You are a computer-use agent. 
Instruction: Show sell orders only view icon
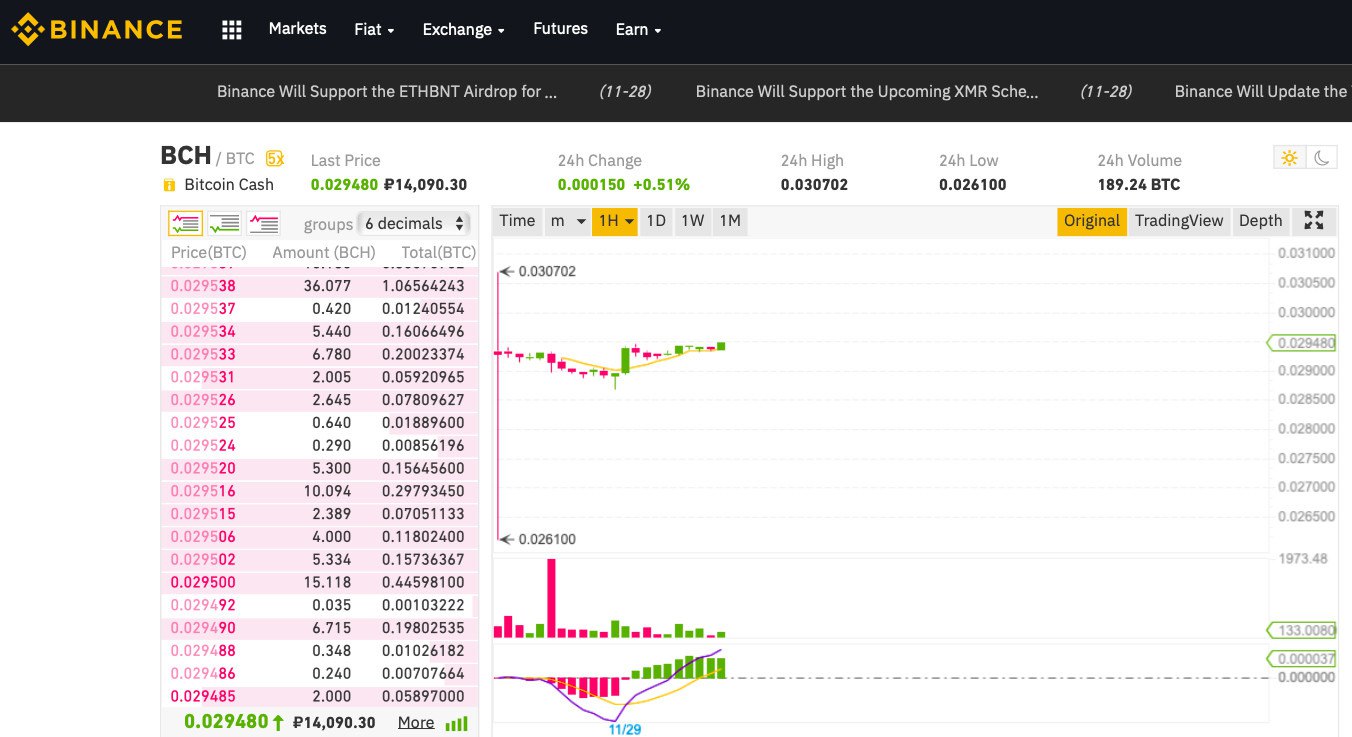(263, 223)
